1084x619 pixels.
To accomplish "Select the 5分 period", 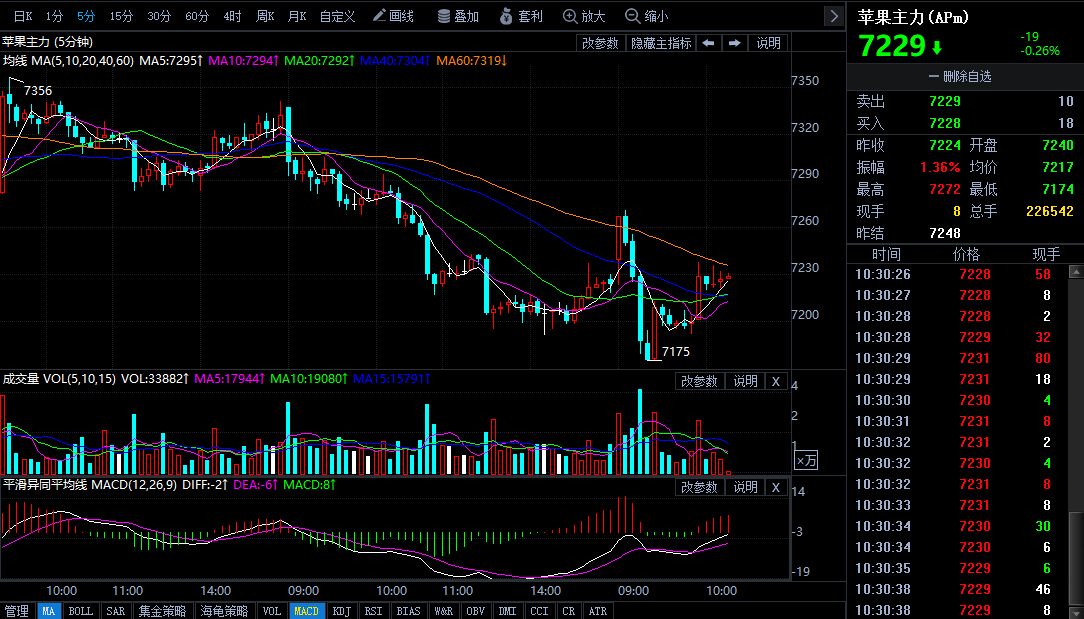I will (x=86, y=16).
